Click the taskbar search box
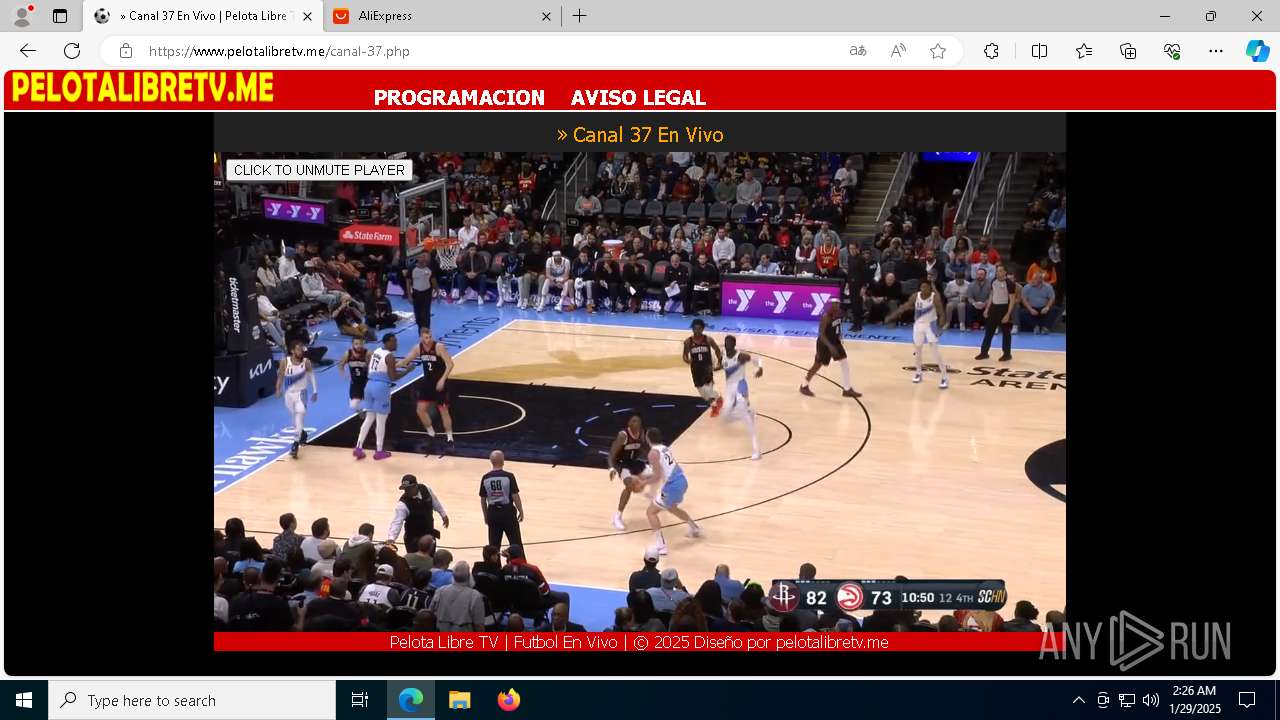The width and height of the screenshot is (1280, 720). [192, 700]
